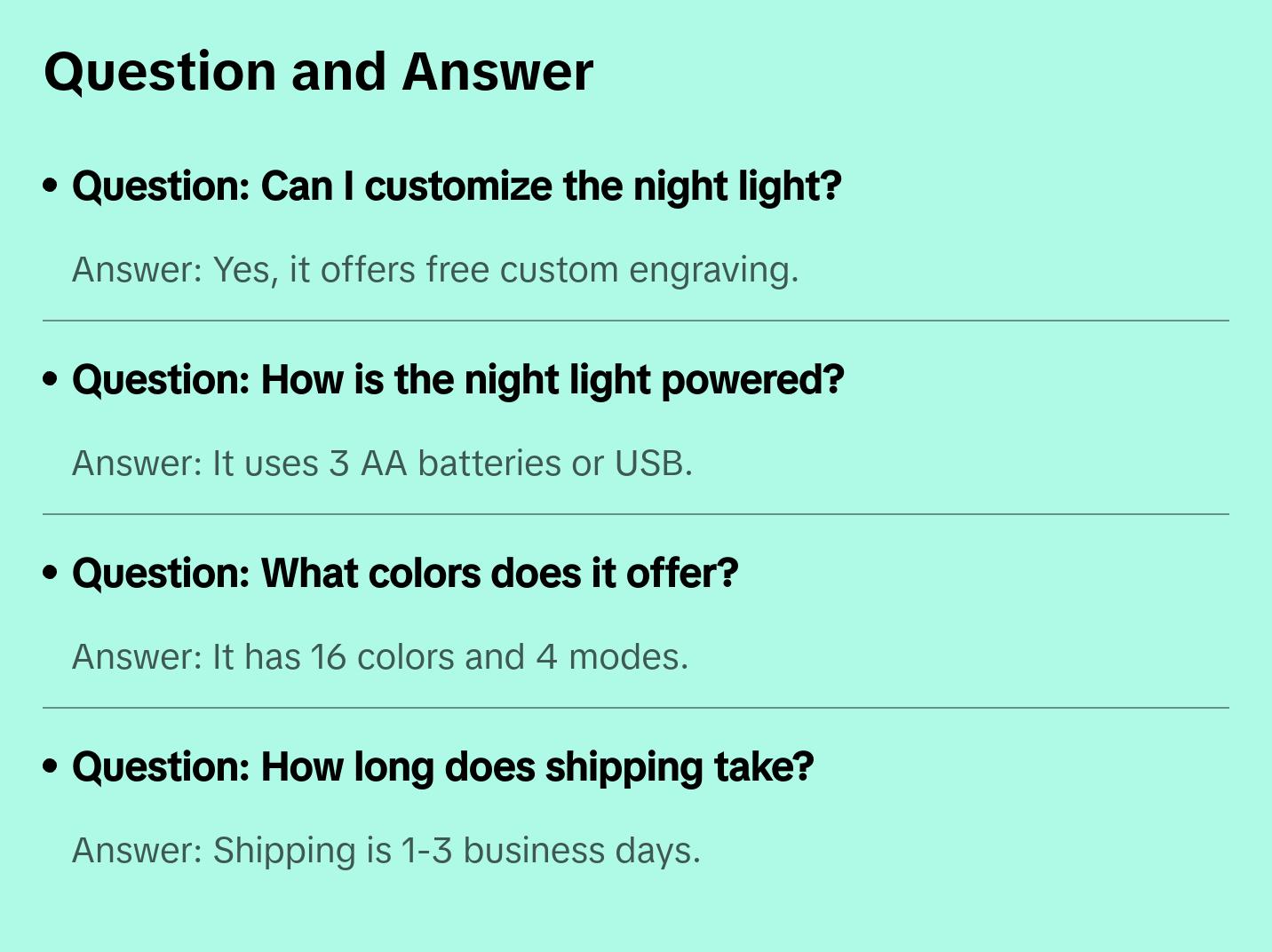Click the "Question and Answer" heading

click(318, 72)
